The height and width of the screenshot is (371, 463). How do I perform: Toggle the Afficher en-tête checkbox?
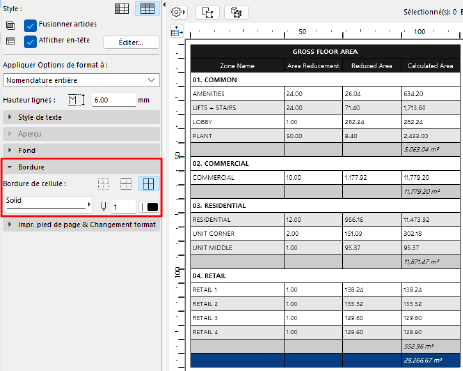point(30,42)
